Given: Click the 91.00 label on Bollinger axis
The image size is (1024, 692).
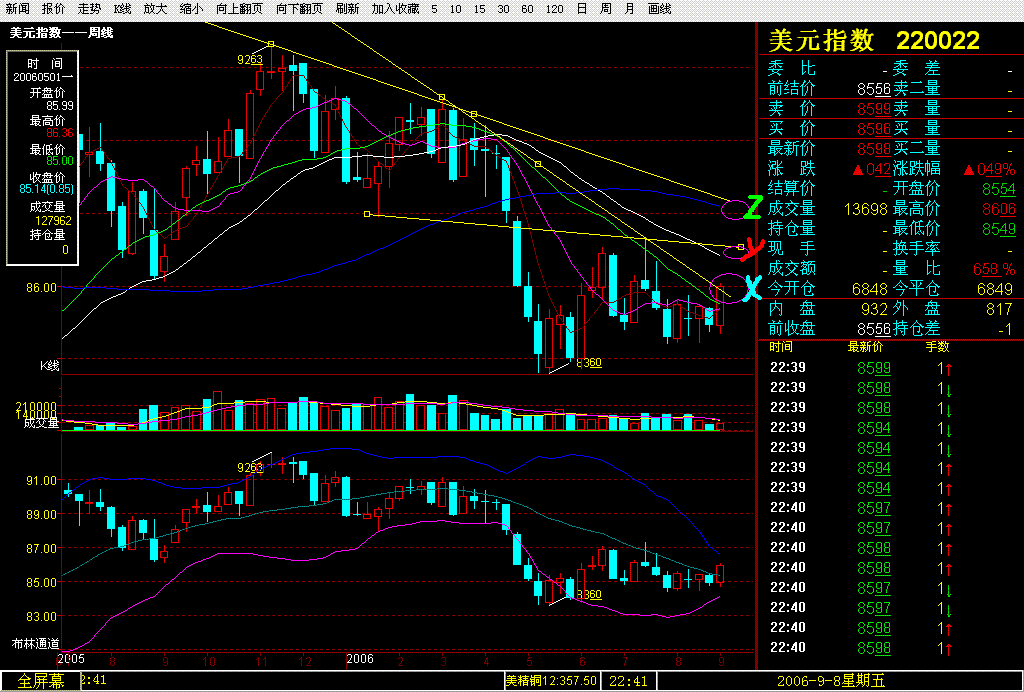Looking at the screenshot, I should (x=42, y=480).
